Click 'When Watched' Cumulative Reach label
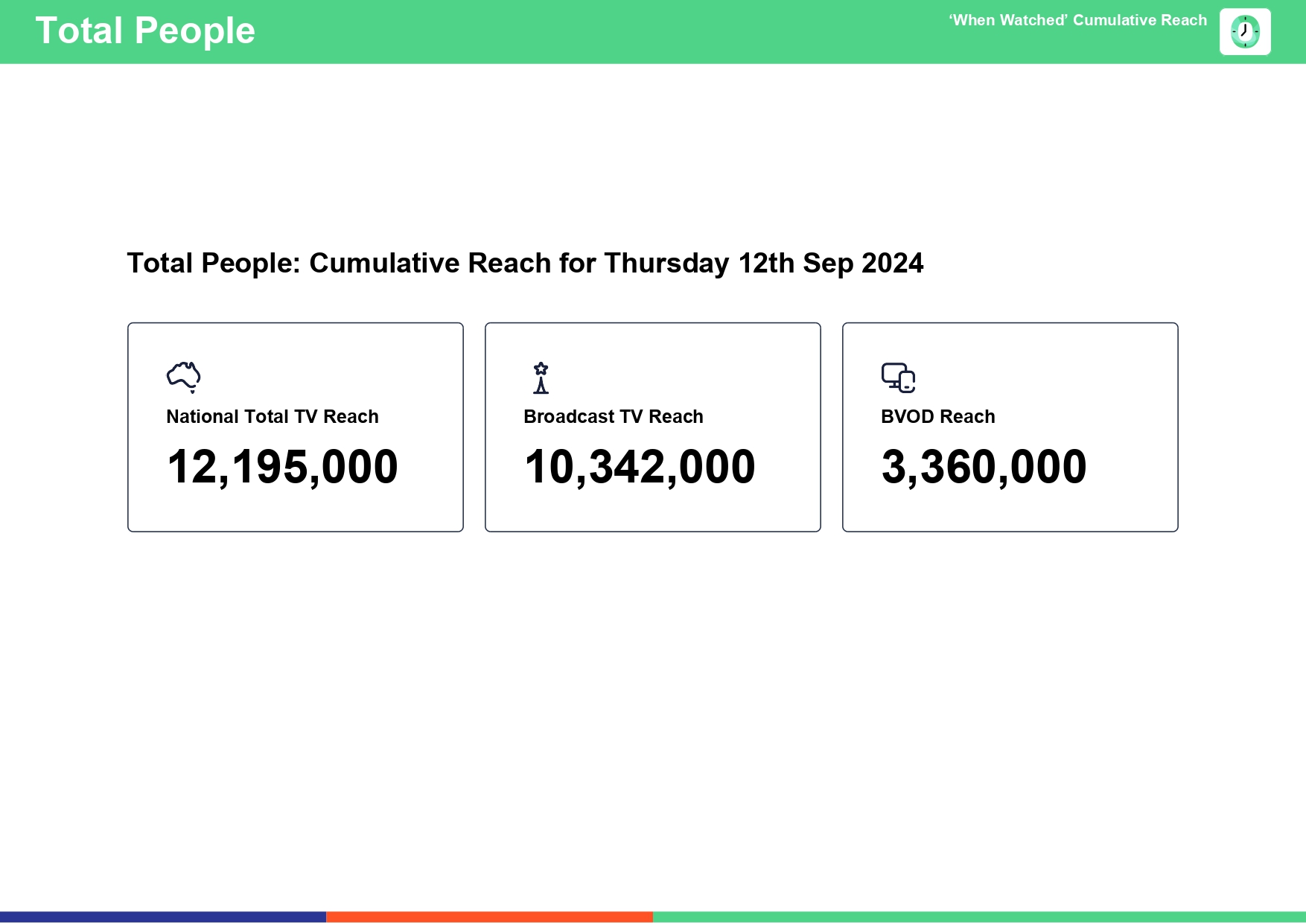The height and width of the screenshot is (924, 1306). (1077, 21)
